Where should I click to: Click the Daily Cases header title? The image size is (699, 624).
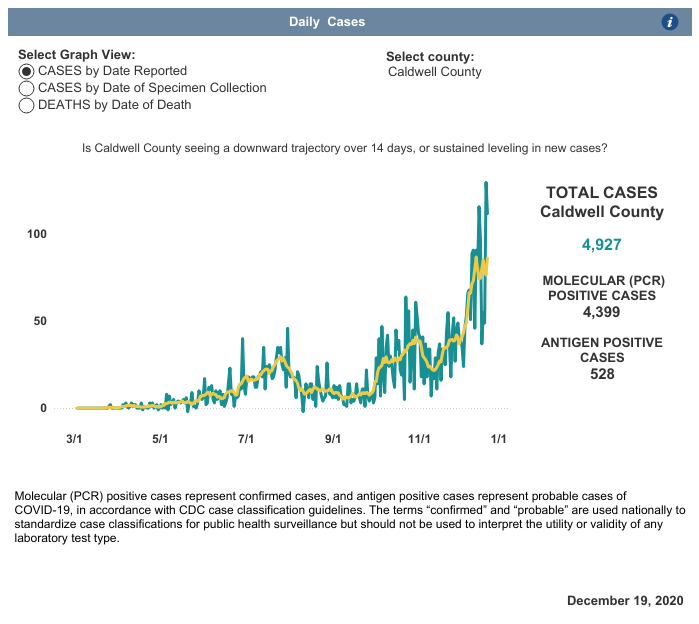(x=327, y=22)
